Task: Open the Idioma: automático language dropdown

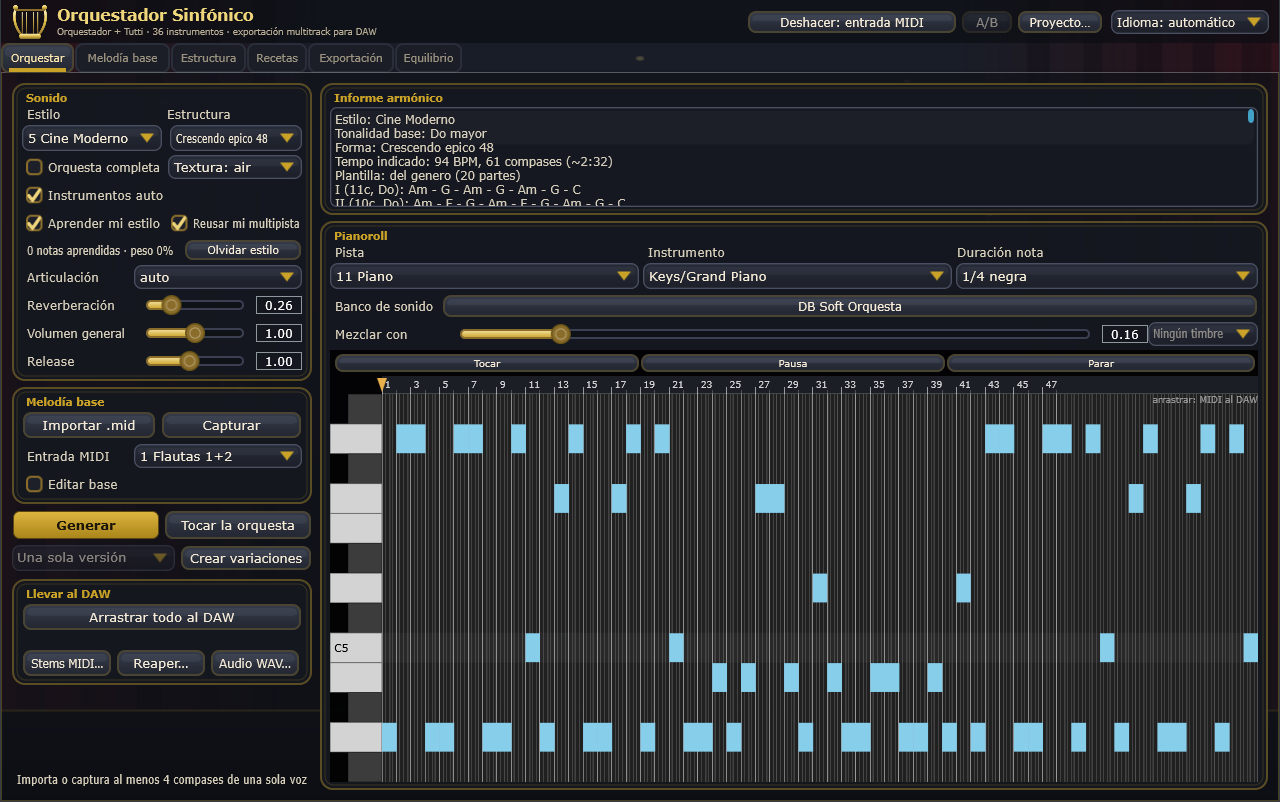Action: click(1190, 22)
